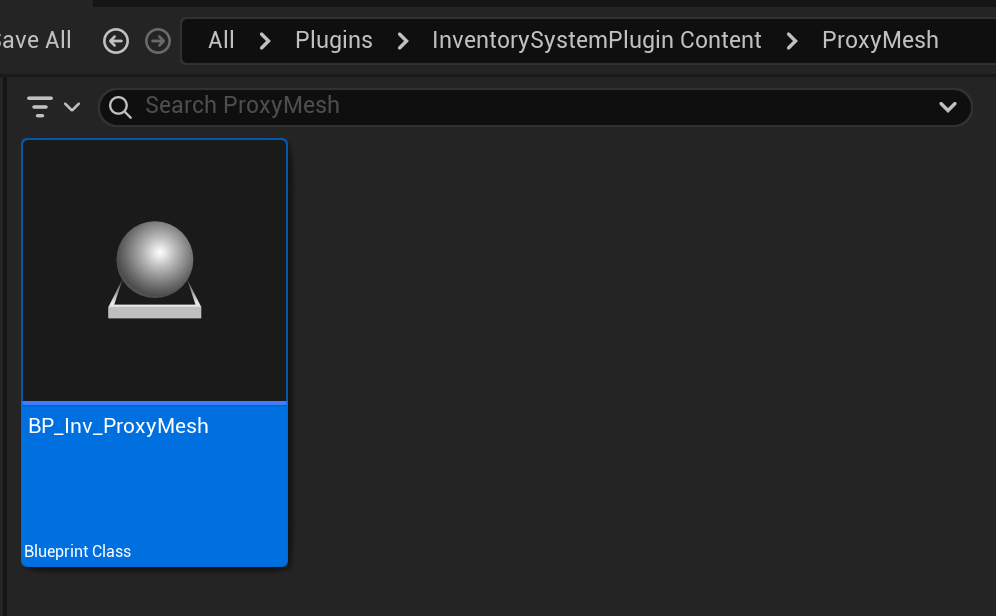Viewport: 996px width, 616px height.
Task: Open the Plugins breadcrumb folder
Action: 333,40
